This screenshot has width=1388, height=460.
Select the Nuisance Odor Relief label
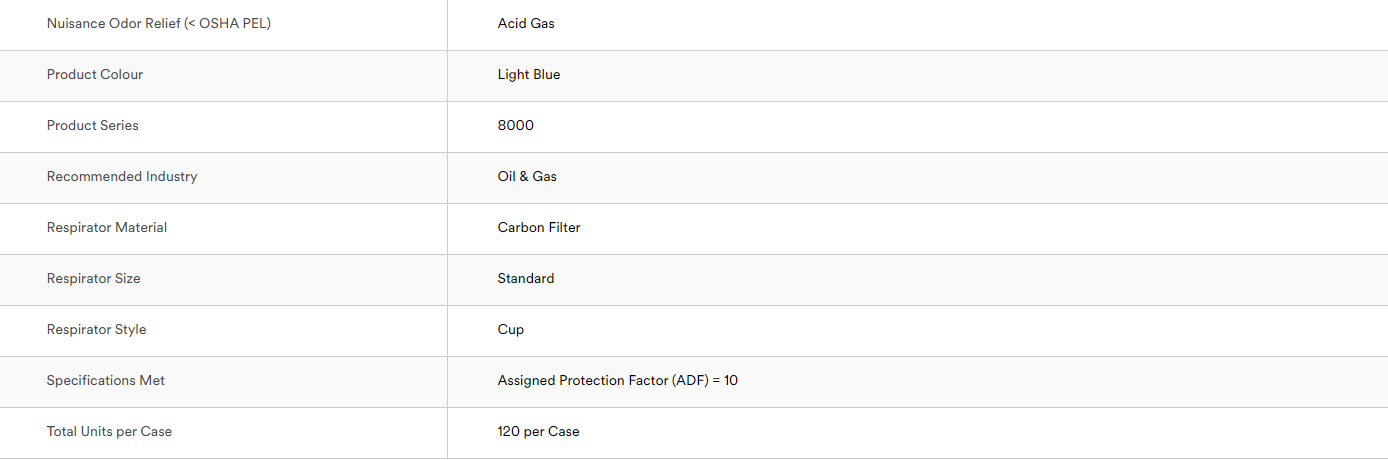159,23
